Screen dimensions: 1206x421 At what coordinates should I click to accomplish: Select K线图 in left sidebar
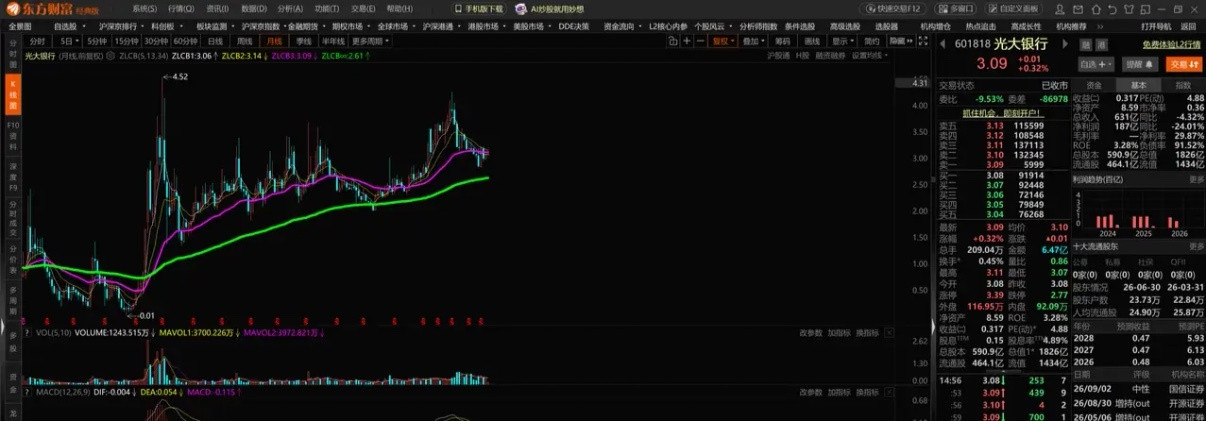pyautogui.click(x=14, y=96)
